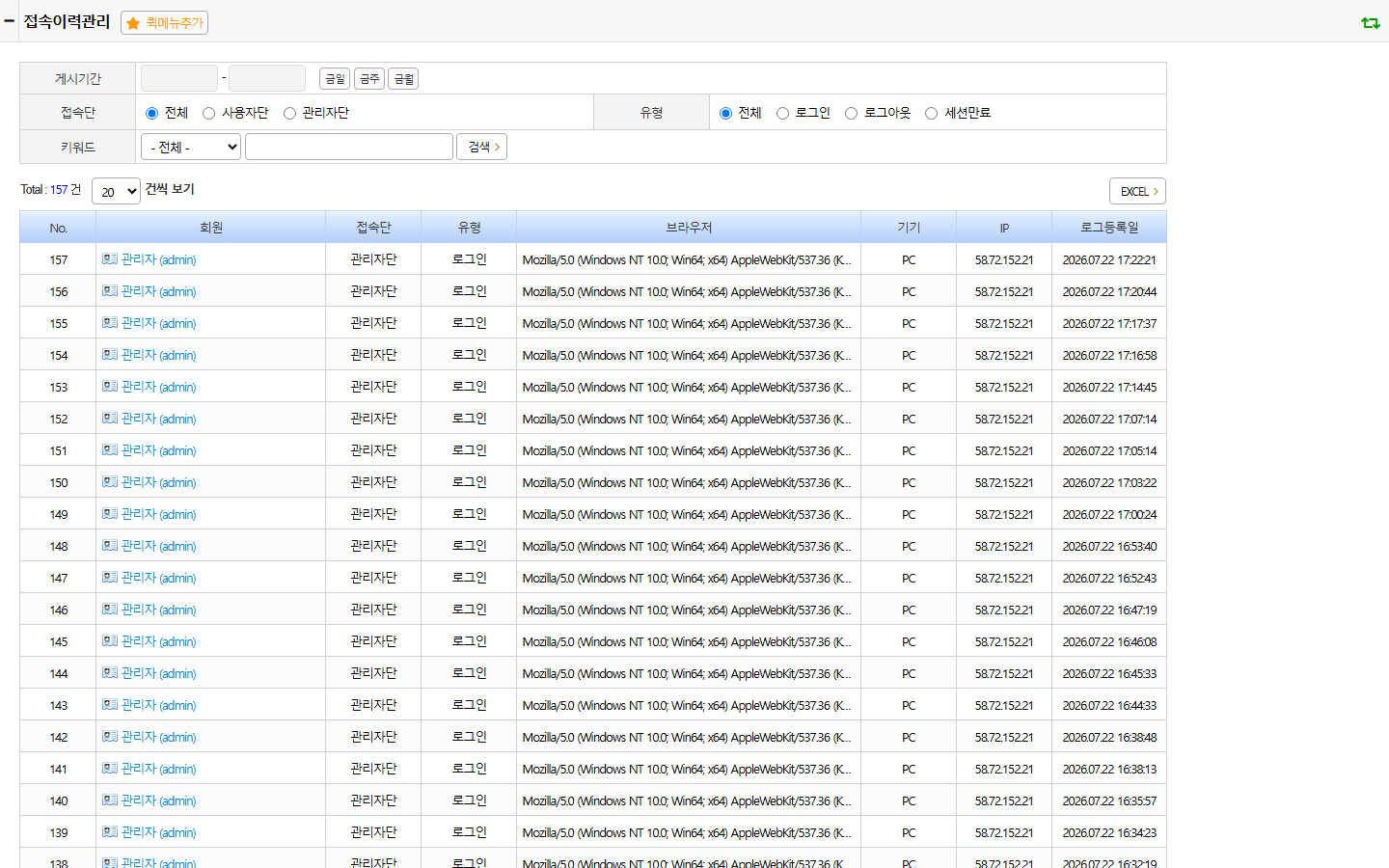Click member card icon in row 140
The image size is (1389, 868).
tap(110, 800)
